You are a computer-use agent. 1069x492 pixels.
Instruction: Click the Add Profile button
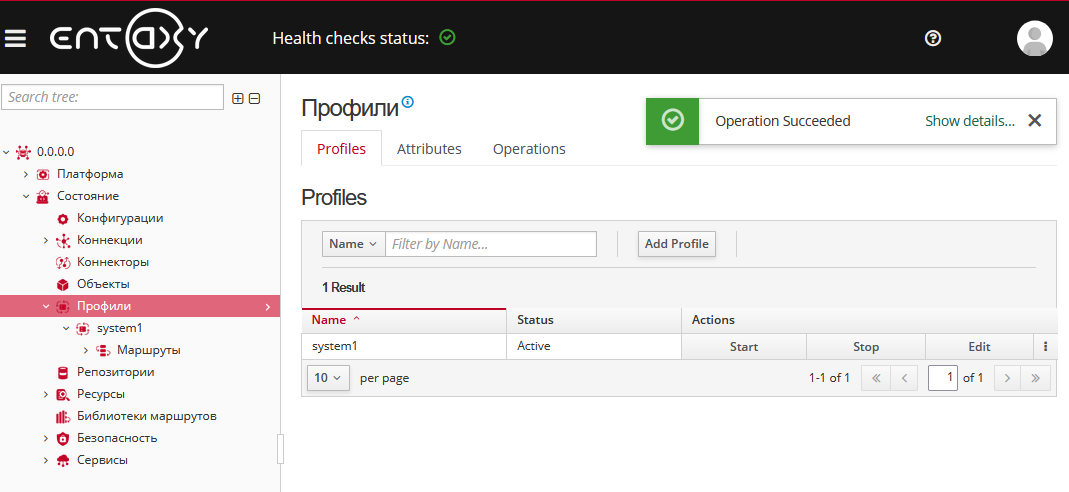pyautogui.click(x=676, y=244)
